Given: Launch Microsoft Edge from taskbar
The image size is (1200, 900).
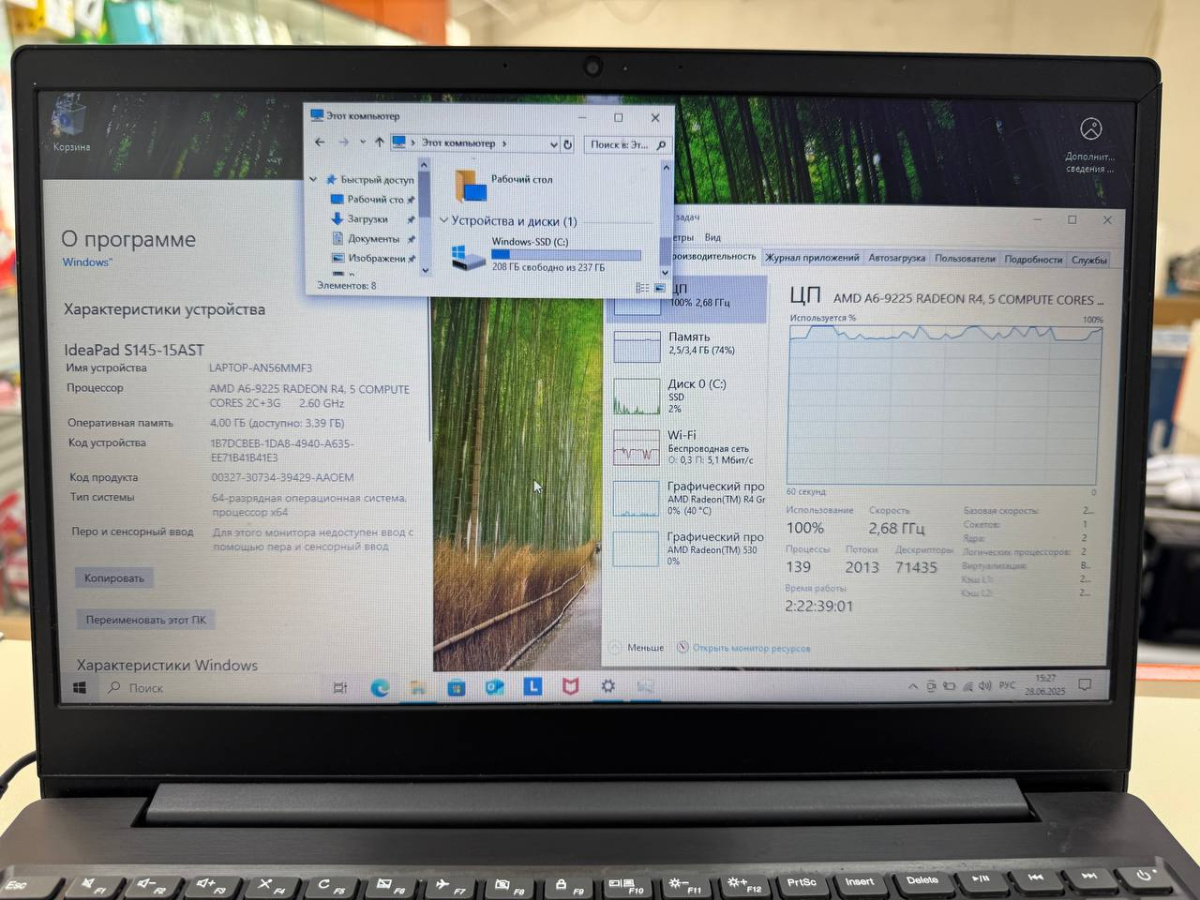Looking at the screenshot, I should click(x=380, y=688).
